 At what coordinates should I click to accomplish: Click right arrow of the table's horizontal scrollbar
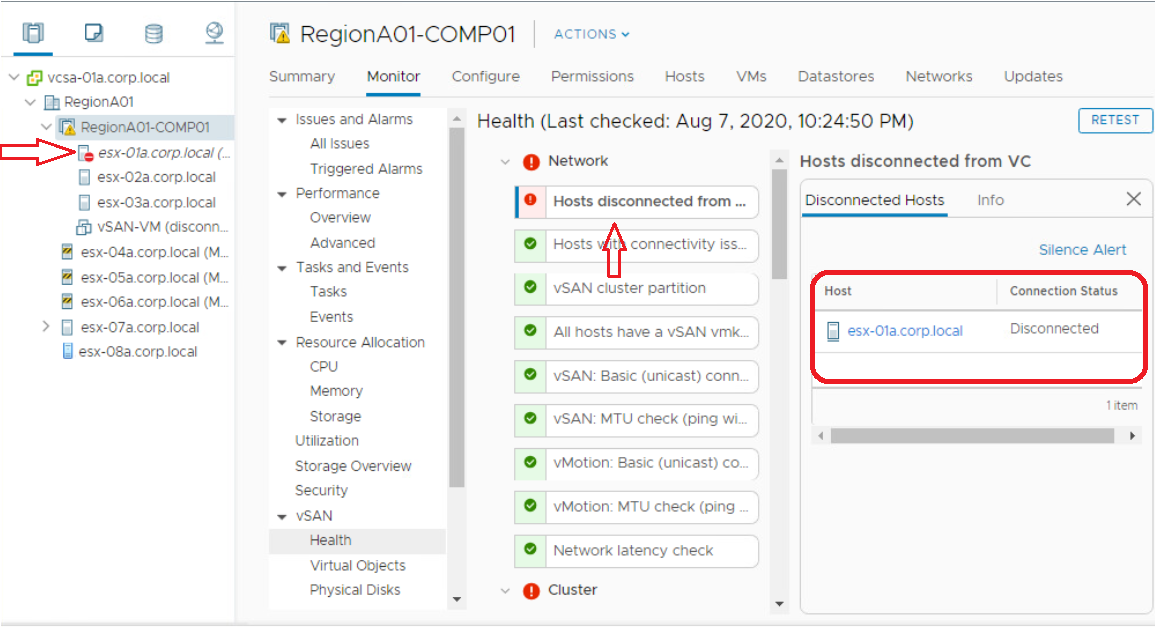tap(1132, 436)
